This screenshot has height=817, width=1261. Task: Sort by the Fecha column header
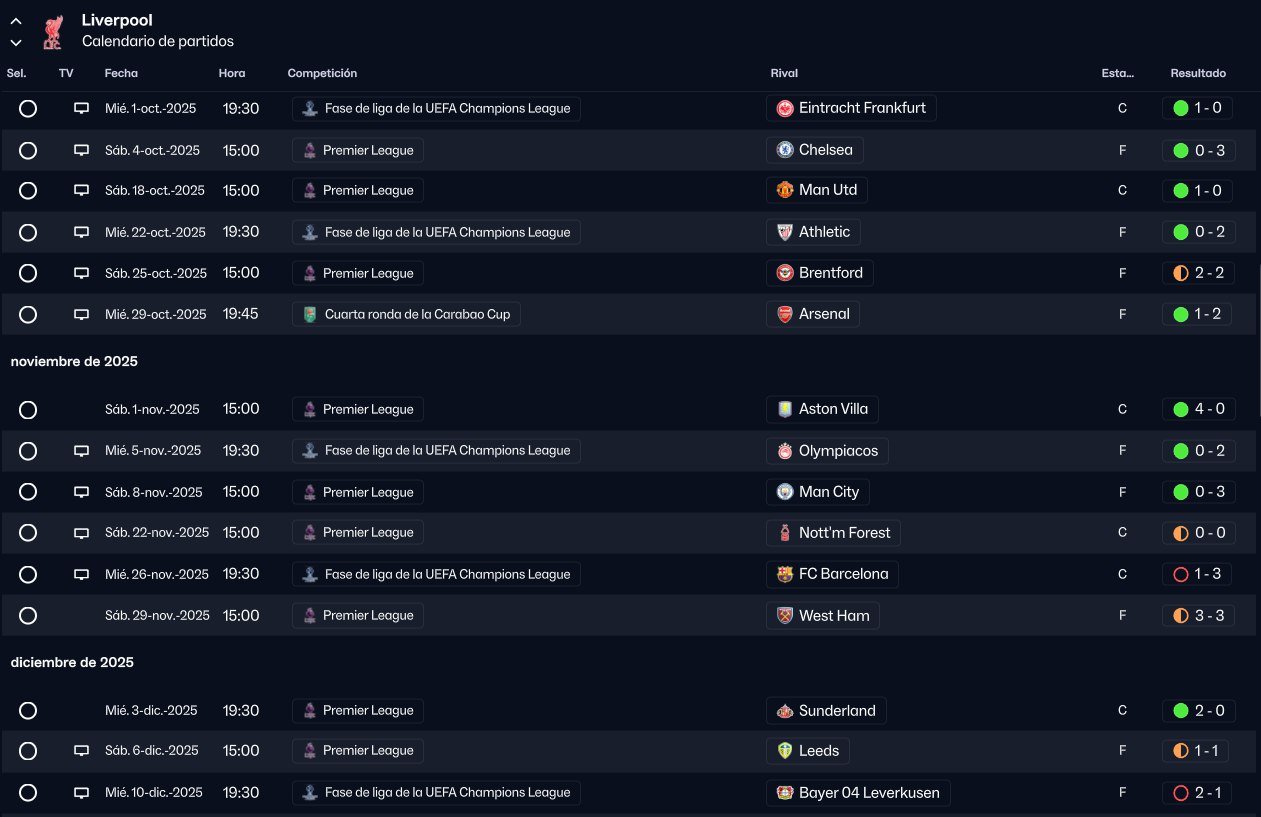(x=121, y=73)
